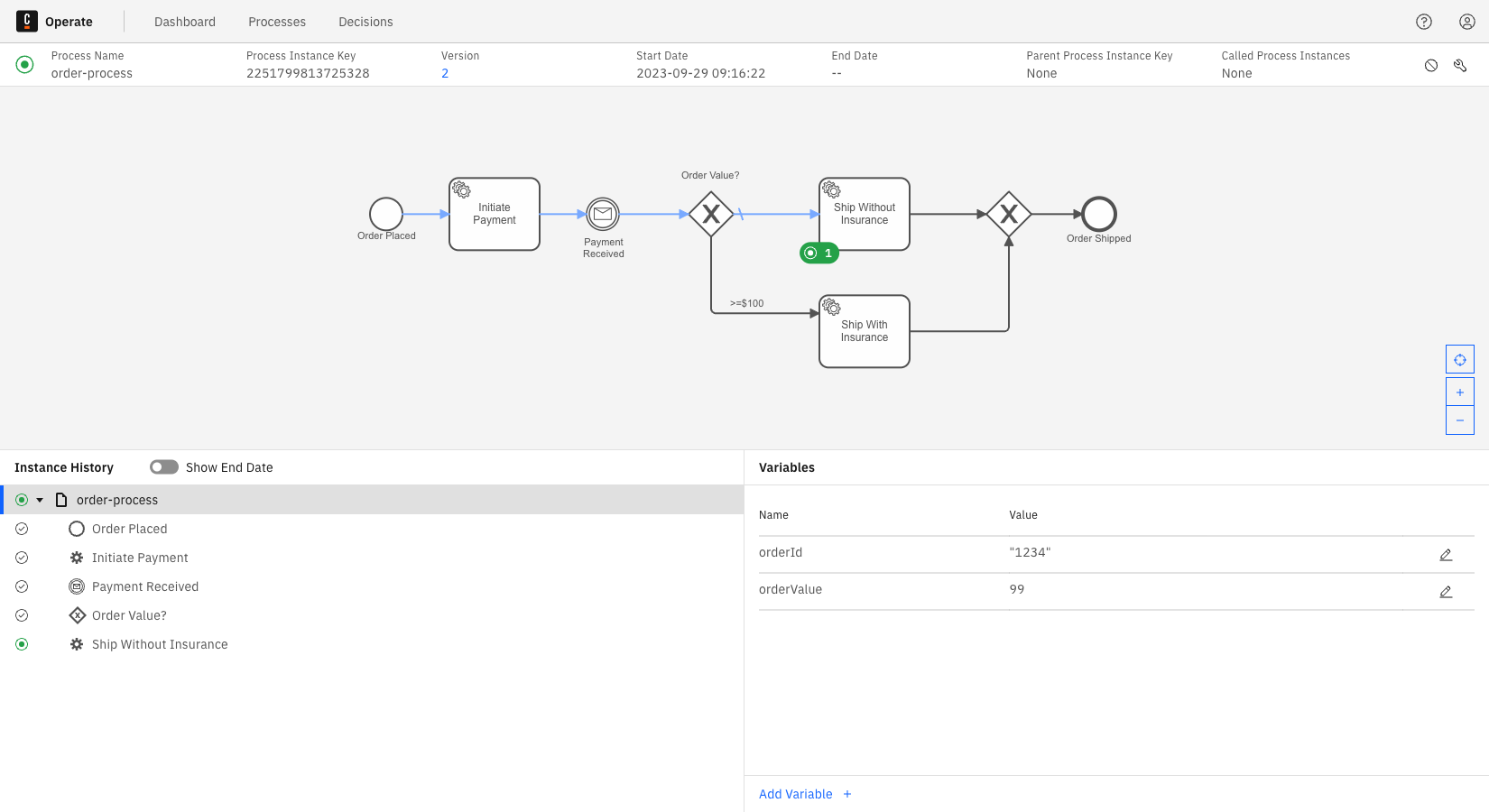Navigate to the Dashboard
Viewport: 1489px width, 812px height.
coord(184,21)
